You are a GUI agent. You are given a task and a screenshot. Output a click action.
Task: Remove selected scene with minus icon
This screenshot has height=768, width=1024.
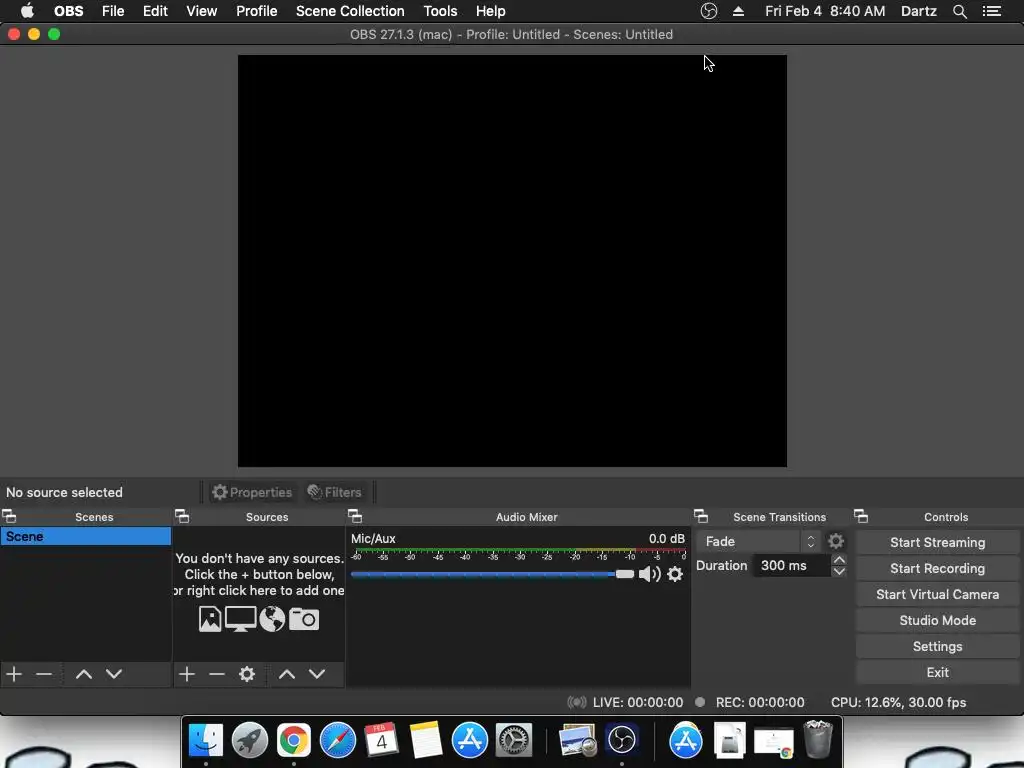44,674
